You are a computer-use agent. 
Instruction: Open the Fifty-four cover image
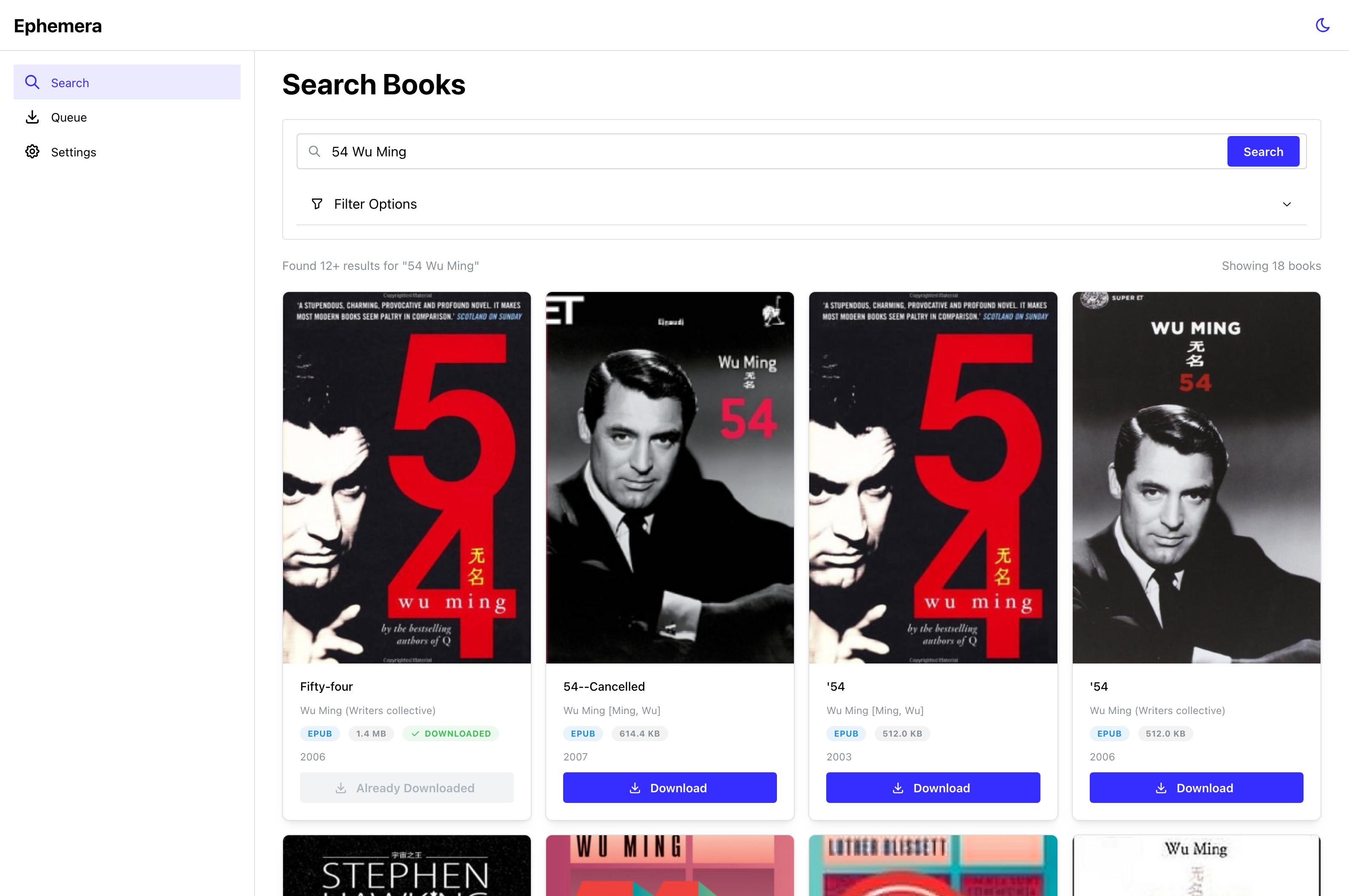pos(407,478)
